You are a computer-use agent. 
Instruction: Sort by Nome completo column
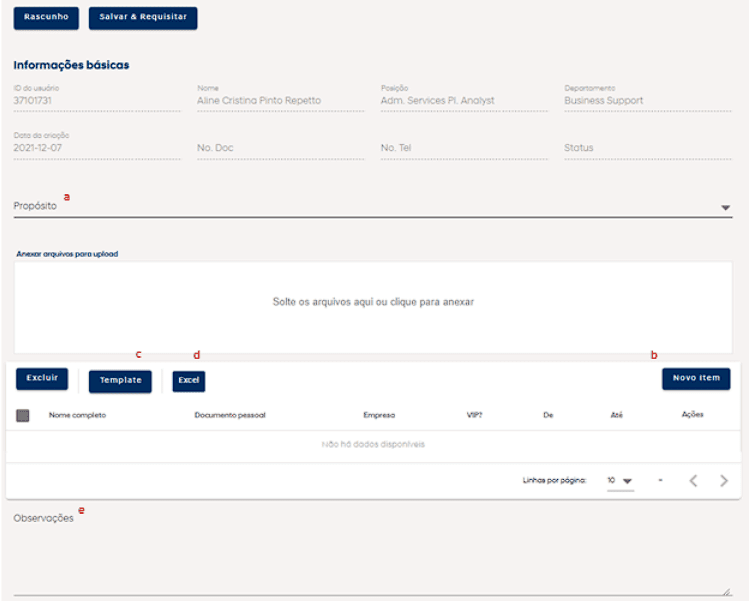77,415
